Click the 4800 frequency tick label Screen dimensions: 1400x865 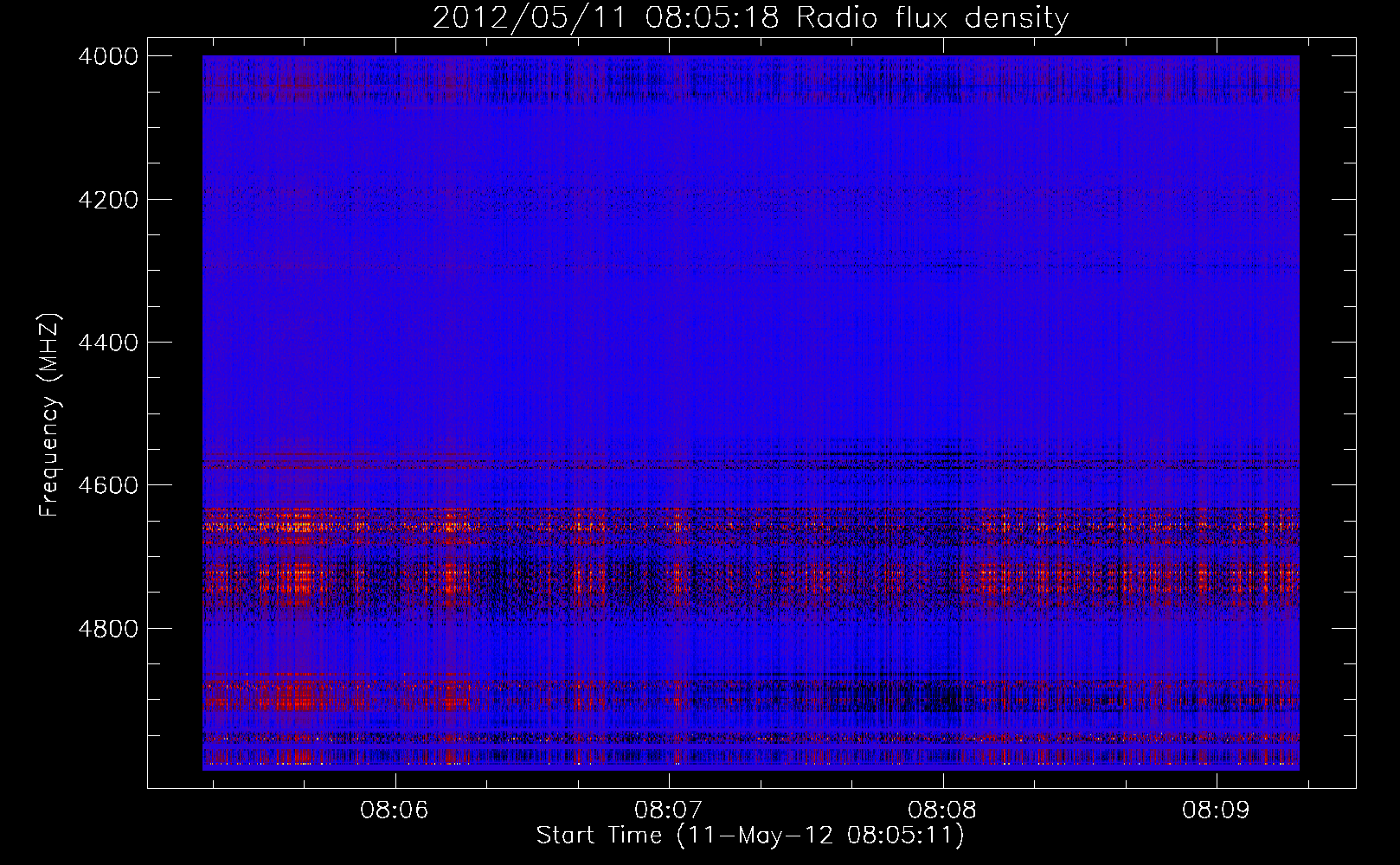tap(108, 628)
